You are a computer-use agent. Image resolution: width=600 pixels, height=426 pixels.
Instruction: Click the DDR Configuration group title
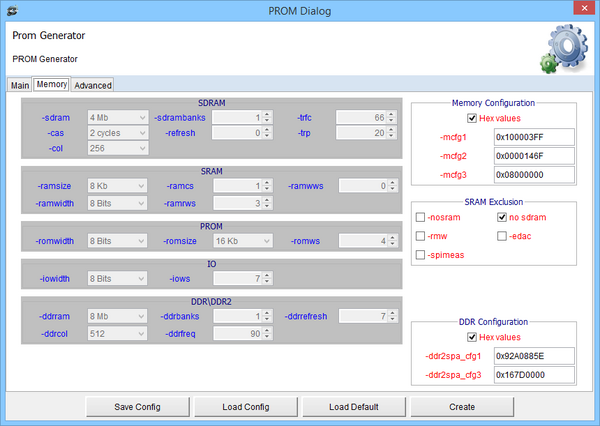click(x=493, y=322)
